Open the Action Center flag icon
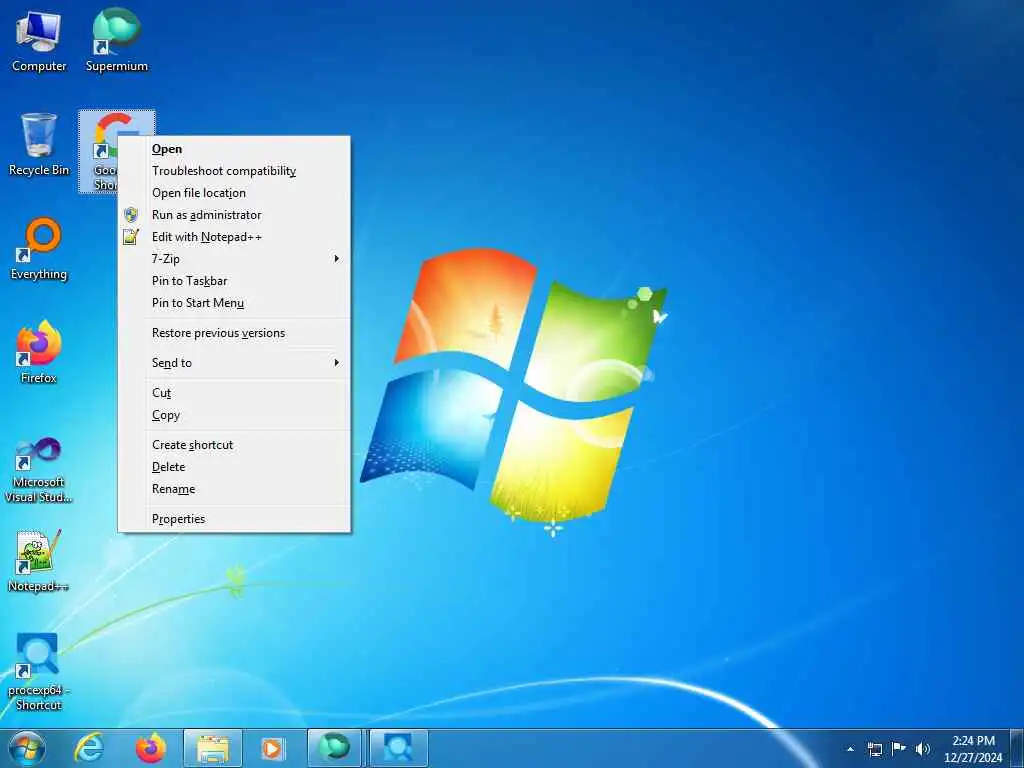 click(899, 749)
